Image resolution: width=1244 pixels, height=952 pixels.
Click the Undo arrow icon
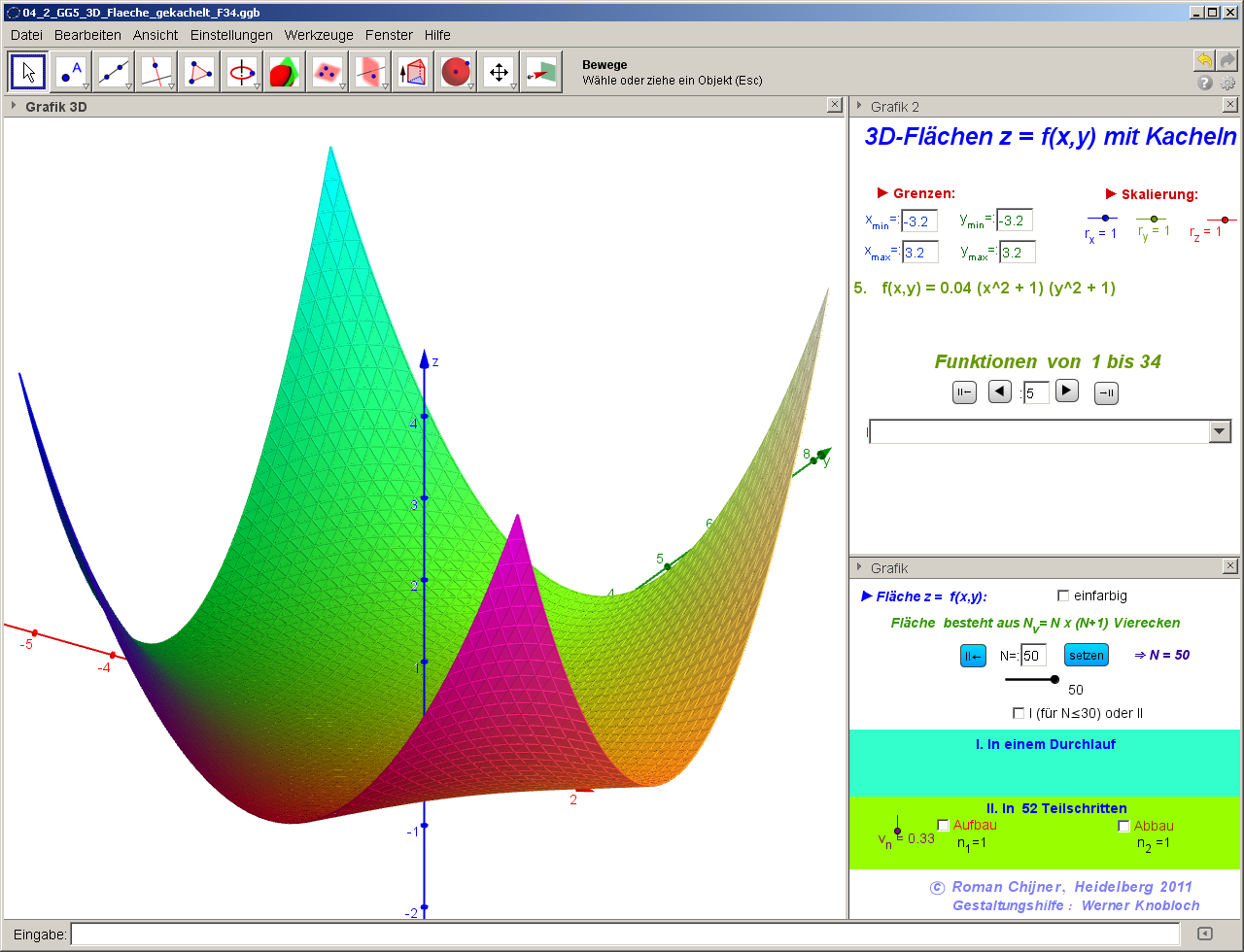[x=1204, y=60]
